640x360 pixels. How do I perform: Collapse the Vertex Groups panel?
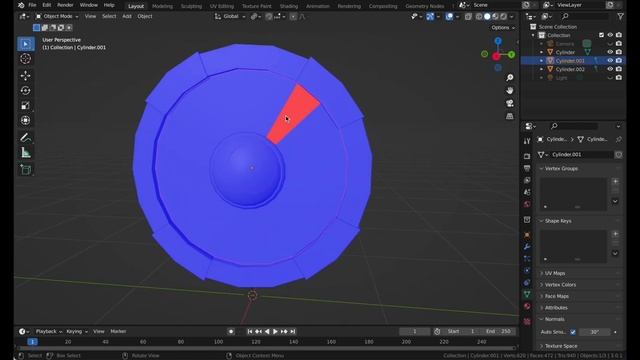(x=561, y=169)
